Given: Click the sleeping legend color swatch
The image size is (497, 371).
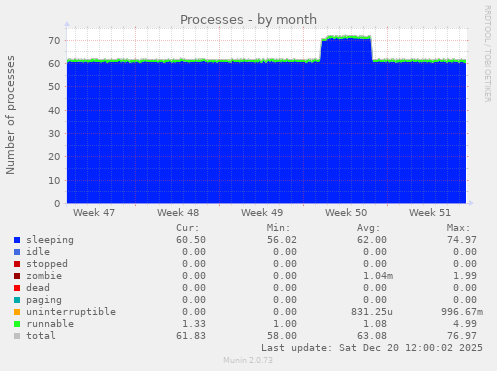Looking at the screenshot, I should (17, 240).
